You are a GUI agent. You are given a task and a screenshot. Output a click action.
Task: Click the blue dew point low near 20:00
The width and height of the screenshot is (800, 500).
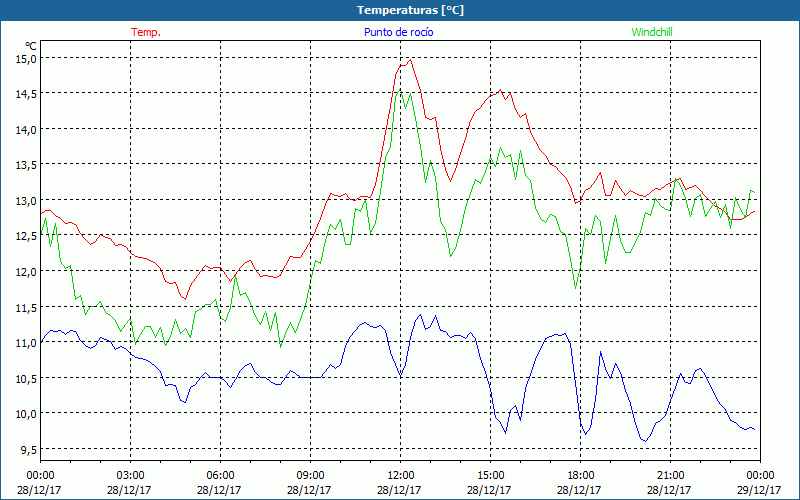(645, 441)
